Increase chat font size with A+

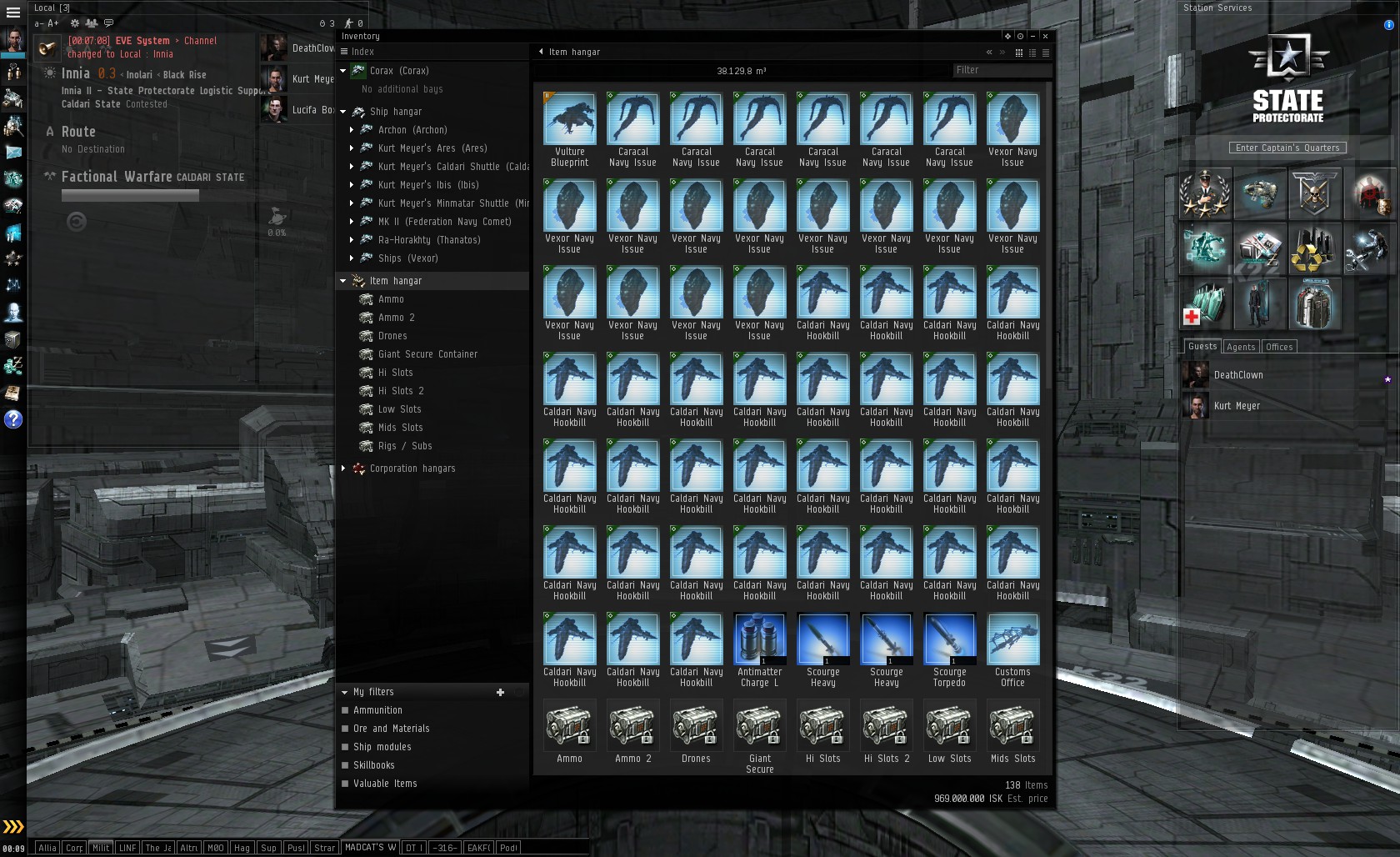[x=53, y=23]
